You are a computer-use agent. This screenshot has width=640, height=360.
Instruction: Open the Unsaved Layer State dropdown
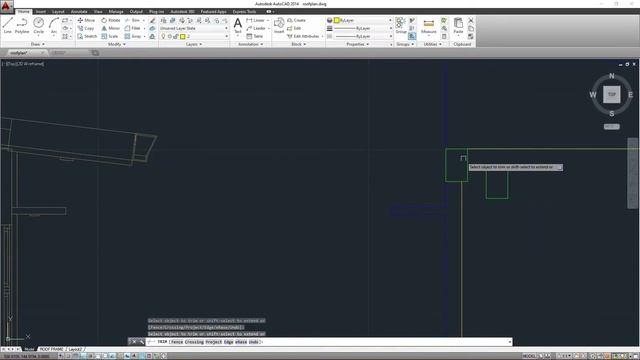[x=194, y=28]
